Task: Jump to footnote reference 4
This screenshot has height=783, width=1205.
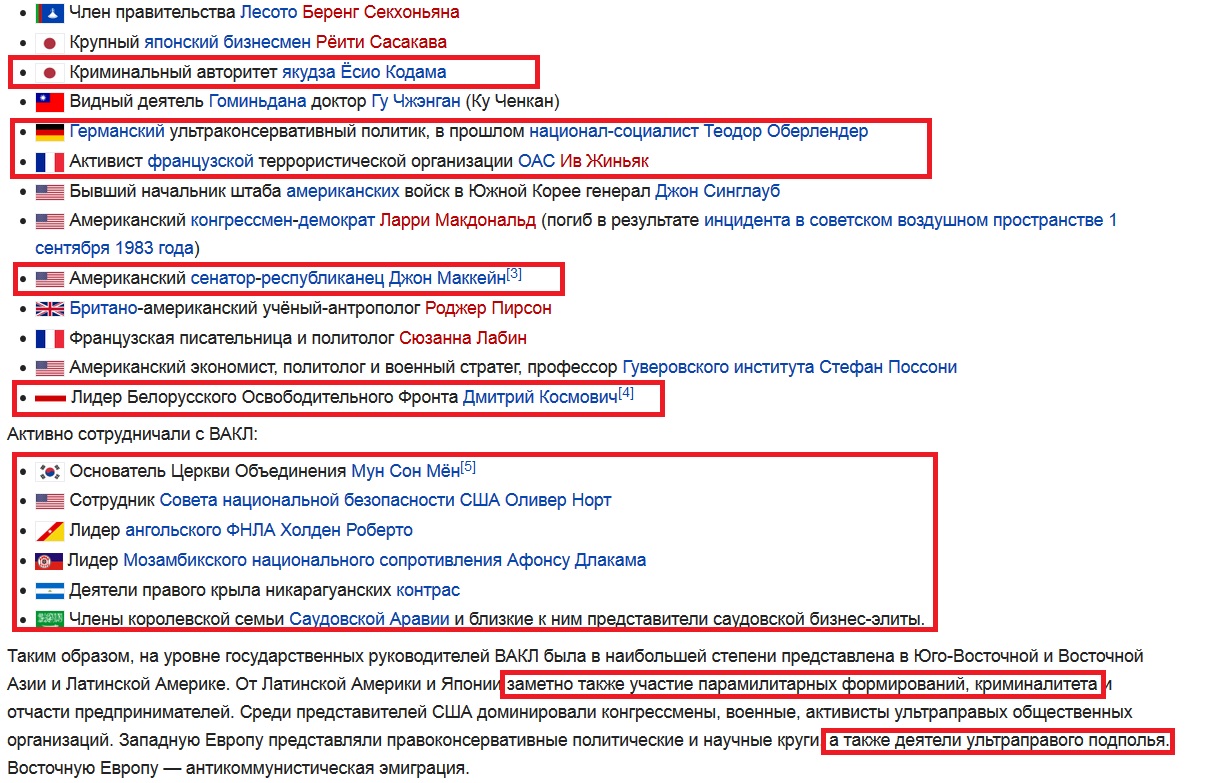Action: 626,393
